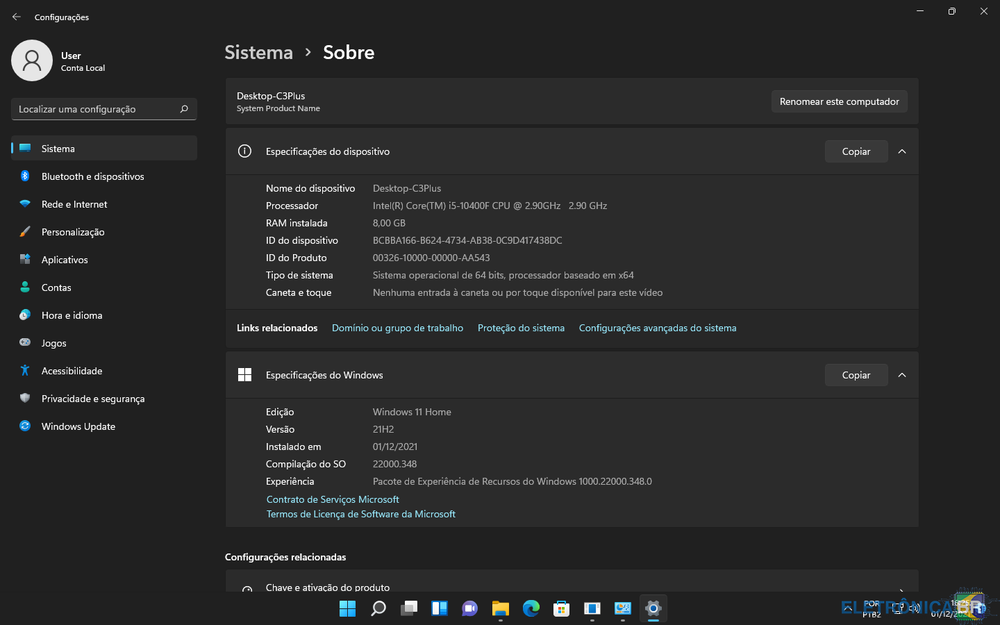Click Renomear este computador button

pyautogui.click(x=839, y=102)
